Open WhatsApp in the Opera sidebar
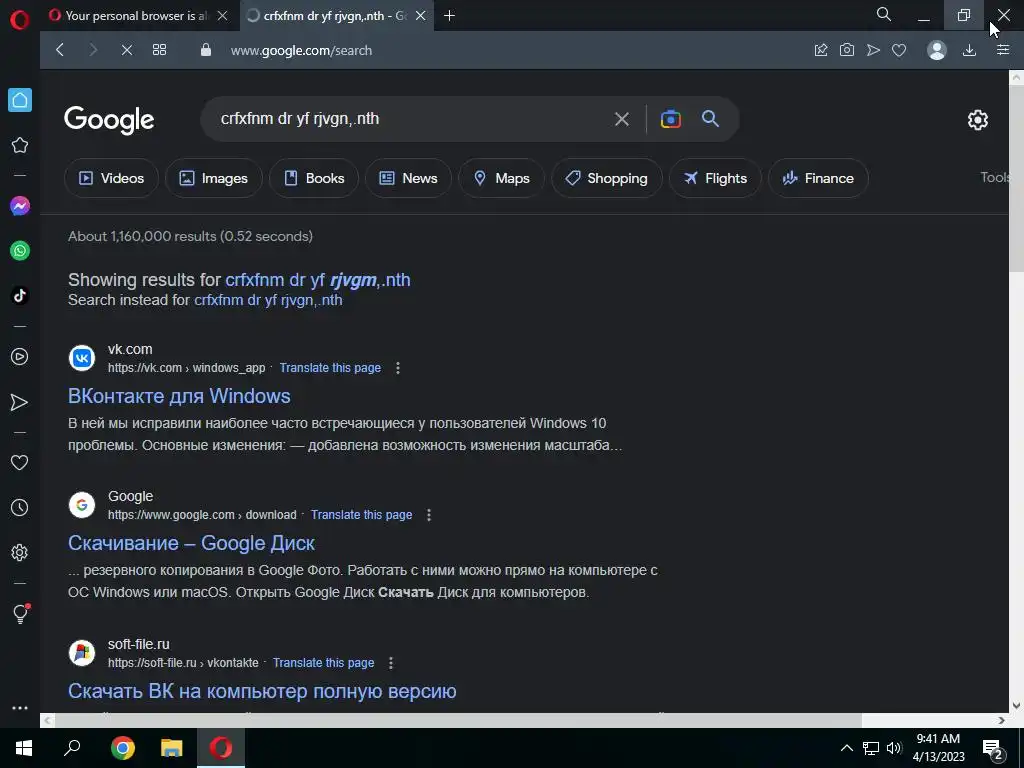Image resolution: width=1024 pixels, height=768 pixels. pyautogui.click(x=20, y=251)
